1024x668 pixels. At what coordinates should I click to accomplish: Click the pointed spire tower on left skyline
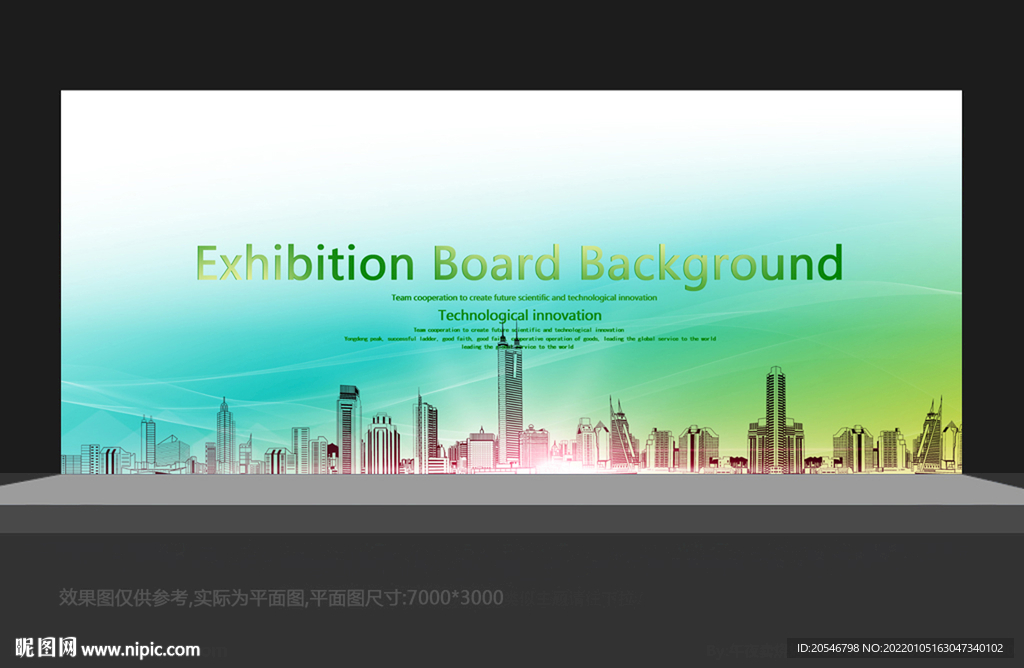point(225,434)
